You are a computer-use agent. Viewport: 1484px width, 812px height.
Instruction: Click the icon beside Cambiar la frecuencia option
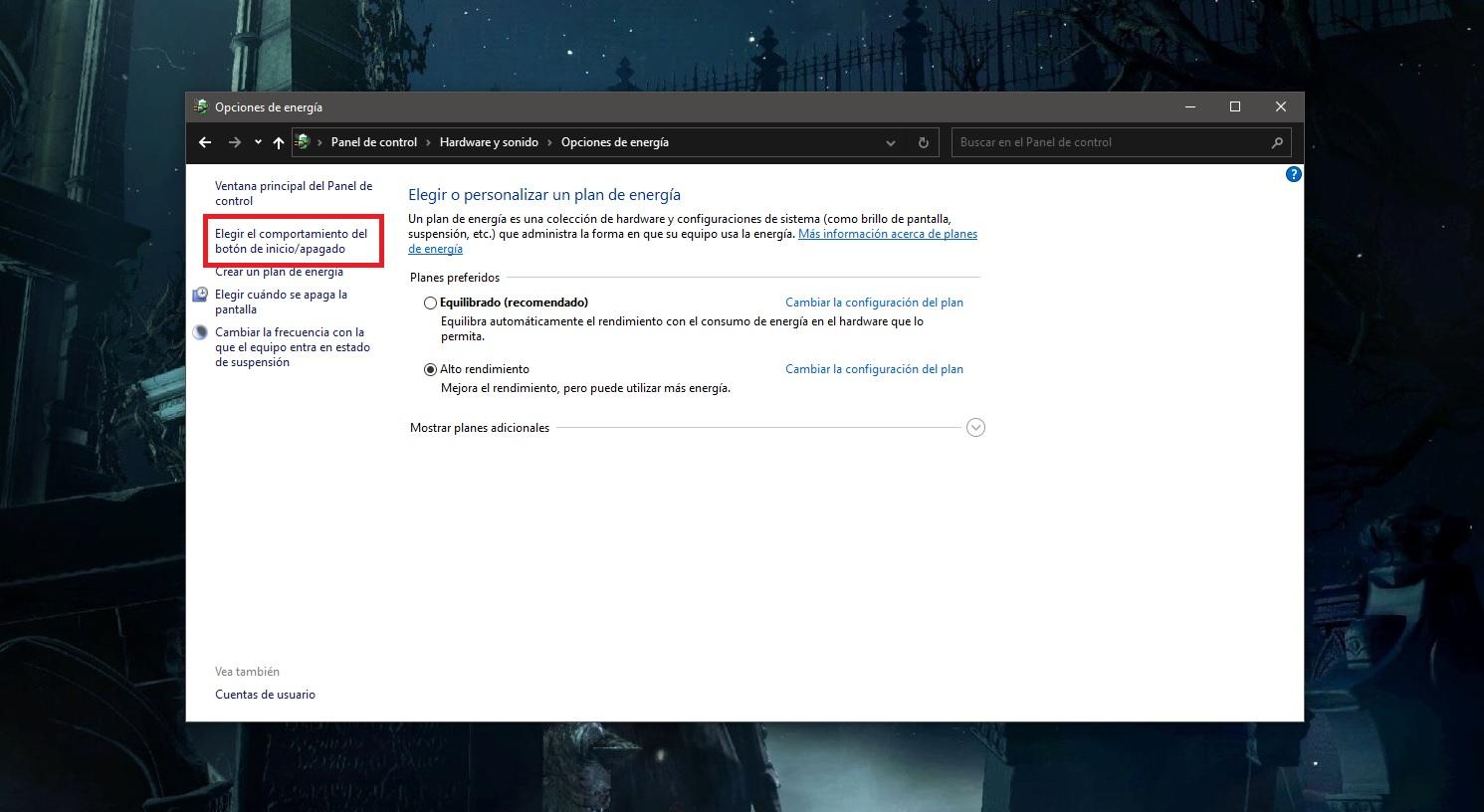(200, 332)
